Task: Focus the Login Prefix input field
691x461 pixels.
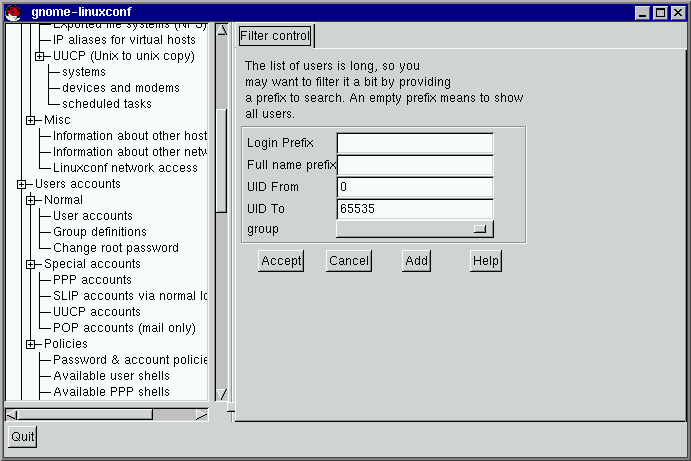Action: pos(415,144)
